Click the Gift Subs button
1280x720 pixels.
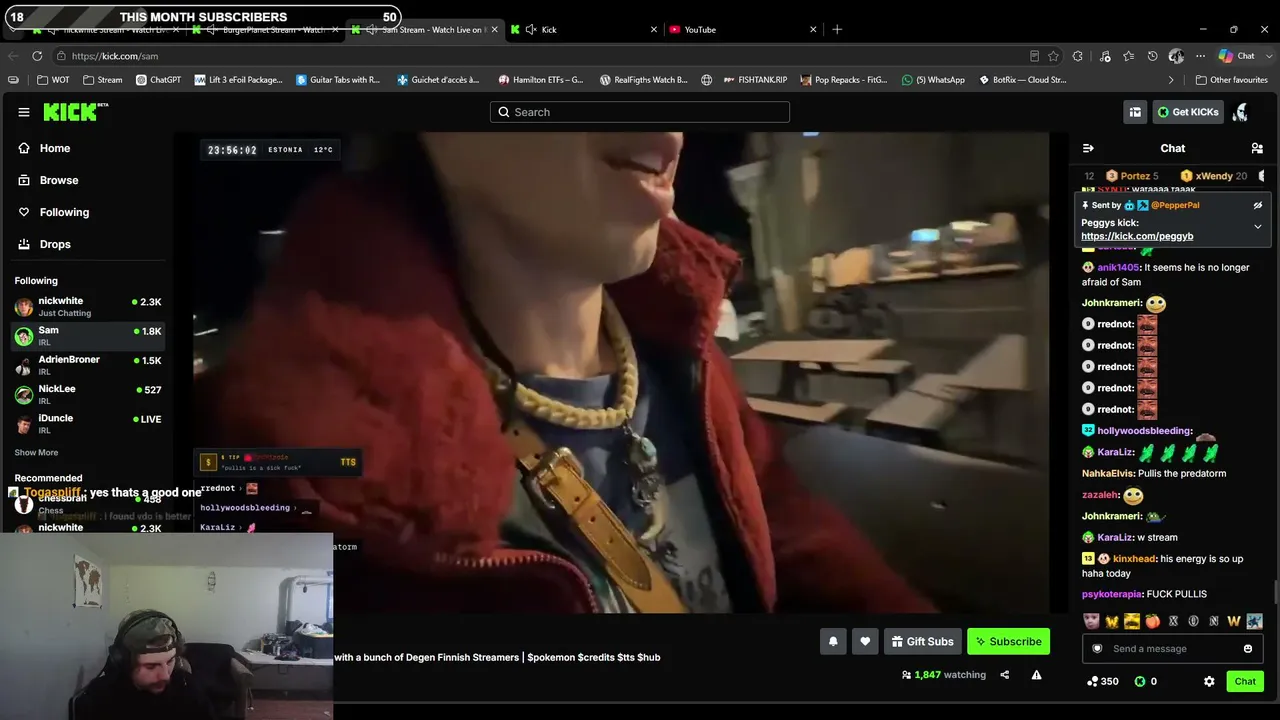923,642
